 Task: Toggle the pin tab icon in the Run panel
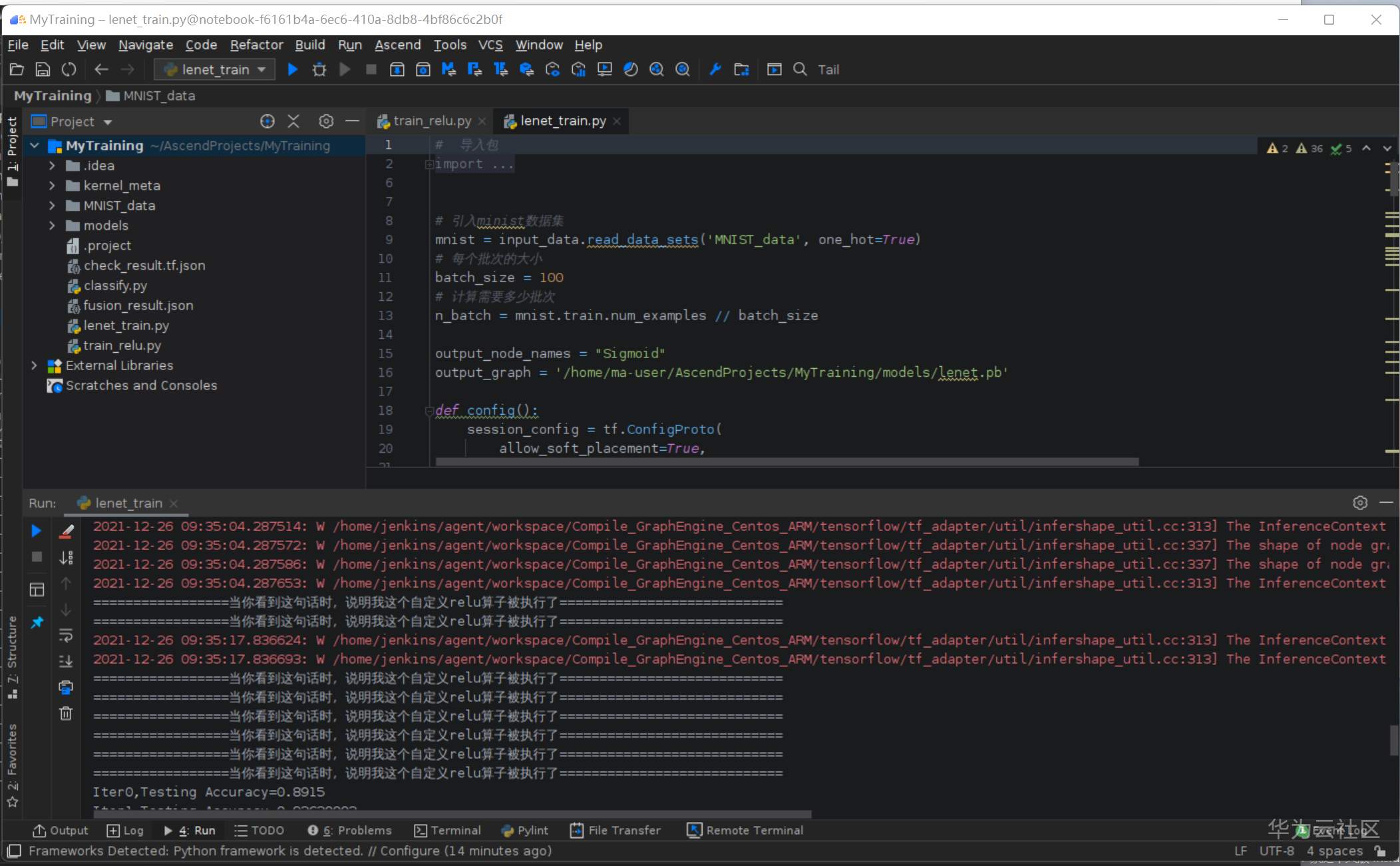point(37,622)
